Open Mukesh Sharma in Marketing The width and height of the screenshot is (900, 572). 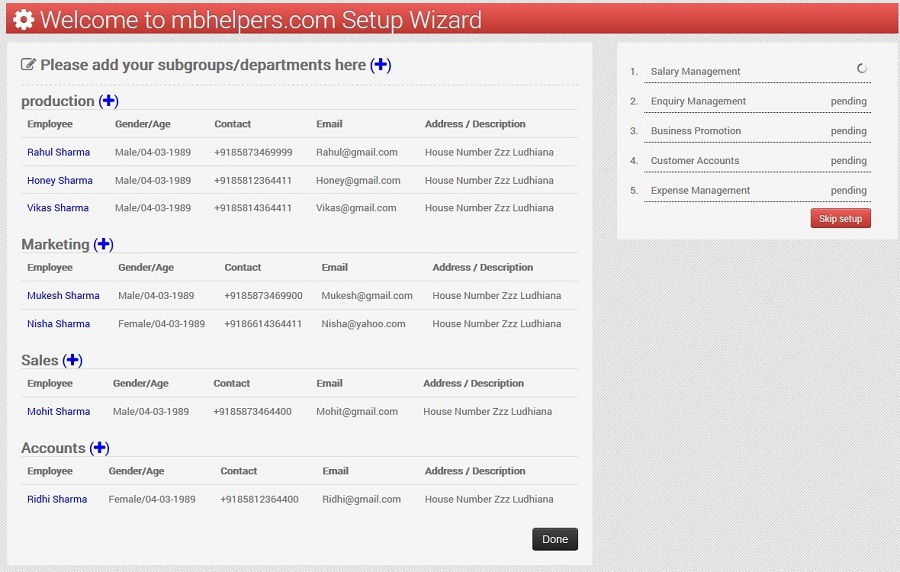pos(63,296)
